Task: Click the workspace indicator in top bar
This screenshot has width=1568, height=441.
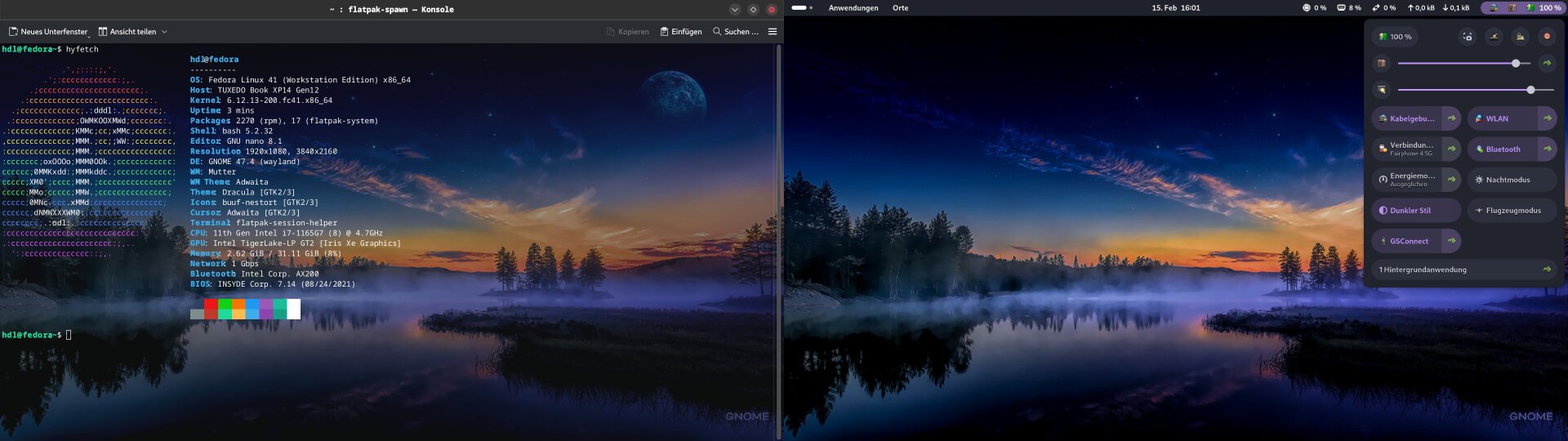Action: (802, 8)
